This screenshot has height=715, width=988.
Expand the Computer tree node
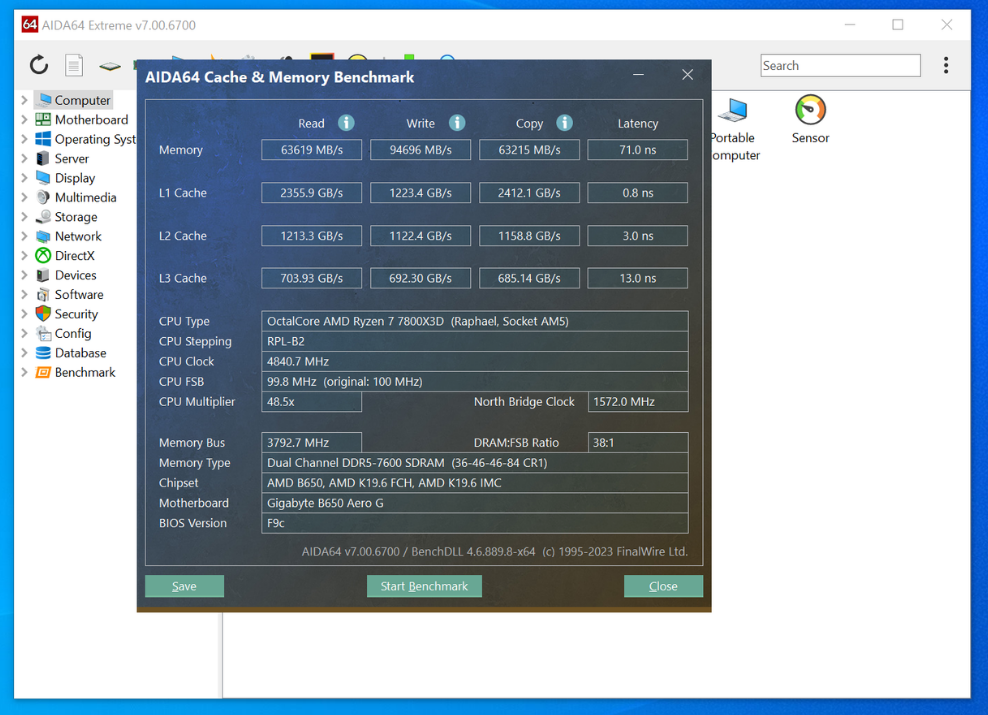point(24,100)
